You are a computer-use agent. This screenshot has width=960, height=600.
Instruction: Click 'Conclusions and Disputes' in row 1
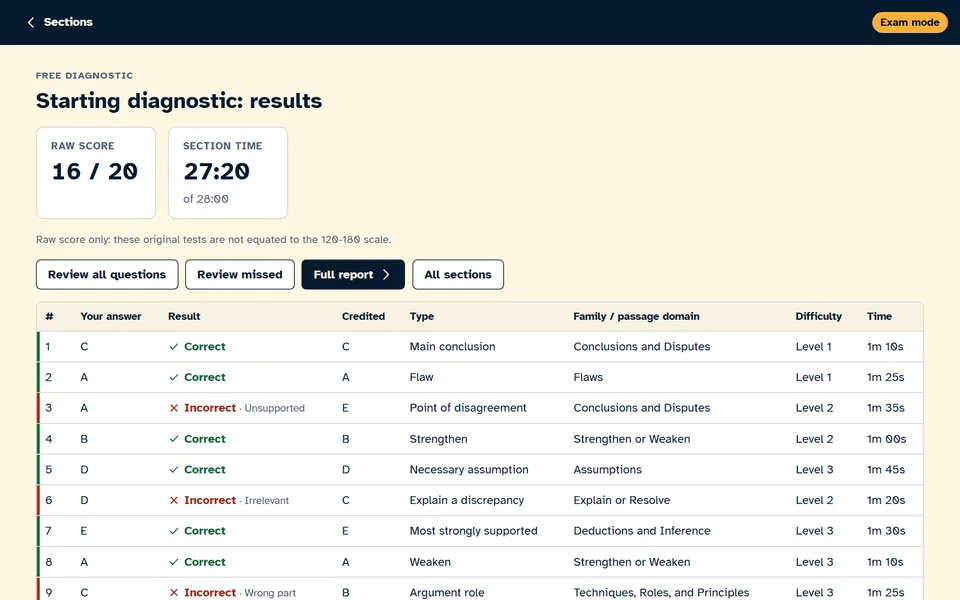(x=642, y=347)
